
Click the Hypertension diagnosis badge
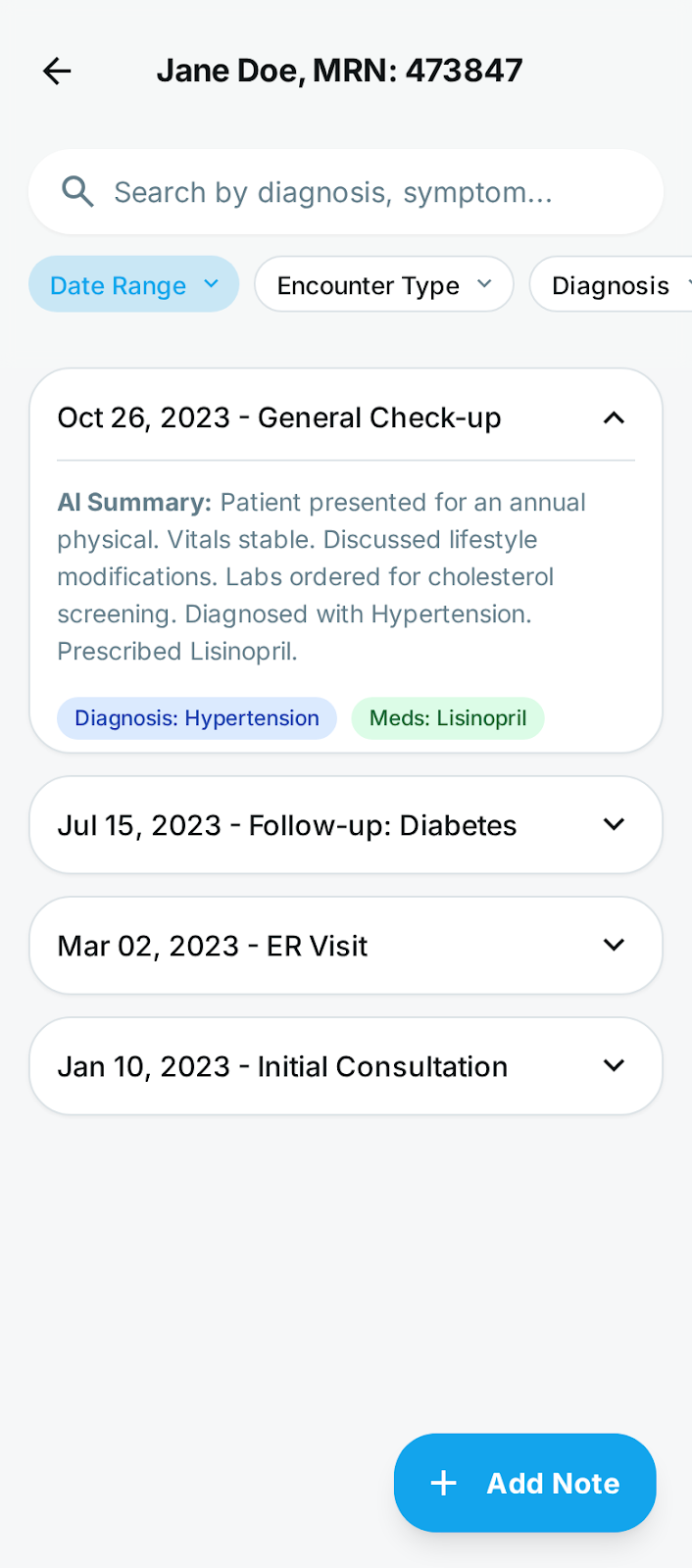[196, 718]
